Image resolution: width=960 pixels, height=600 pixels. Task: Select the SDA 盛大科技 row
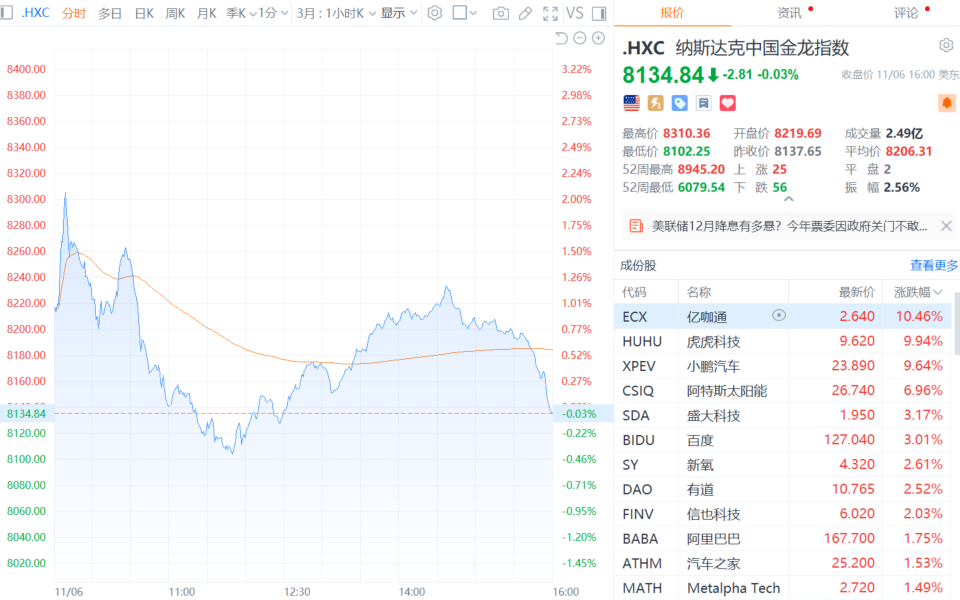[x=784, y=415]
